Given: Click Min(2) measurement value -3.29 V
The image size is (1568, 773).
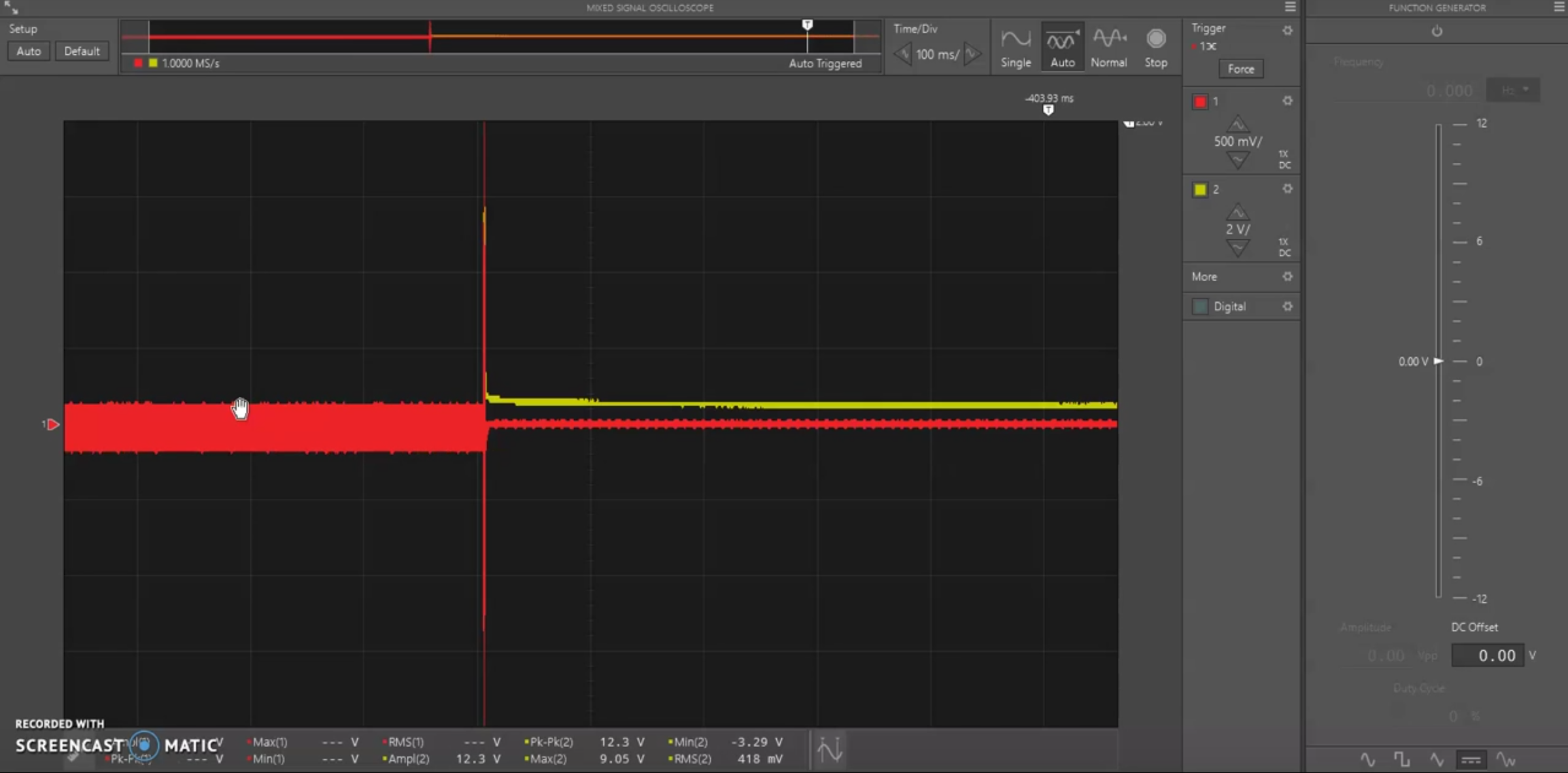Looking at the screenshot, I should tap(757, 742).
